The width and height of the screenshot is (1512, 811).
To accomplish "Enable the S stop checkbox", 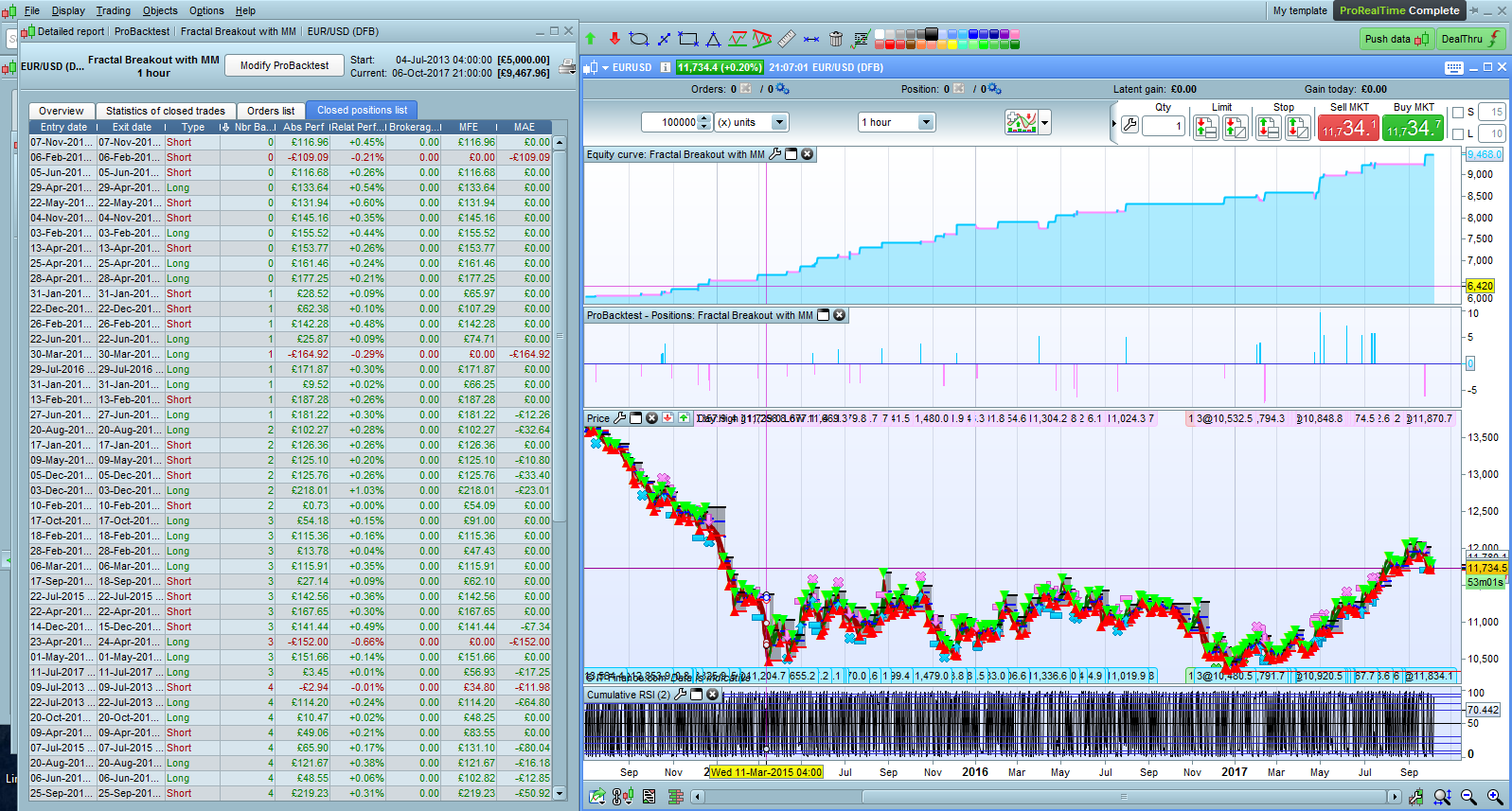I will [1458, 112].
